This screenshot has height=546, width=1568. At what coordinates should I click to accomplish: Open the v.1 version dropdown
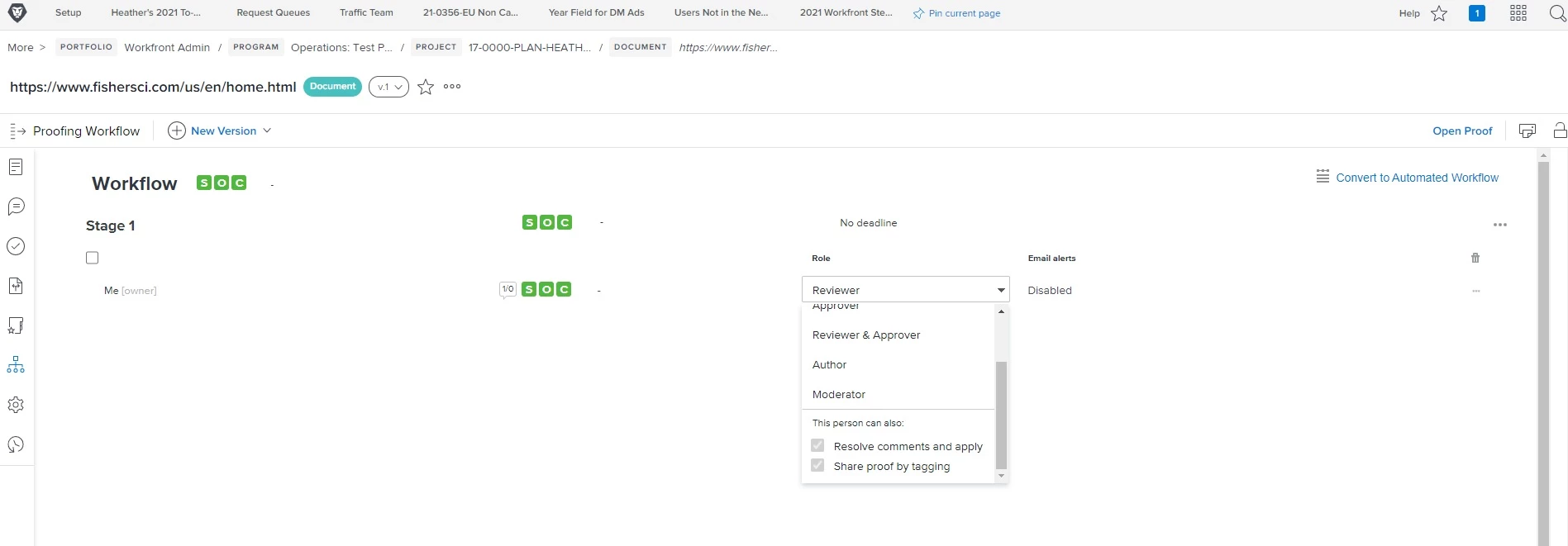[x=388, y=87]
